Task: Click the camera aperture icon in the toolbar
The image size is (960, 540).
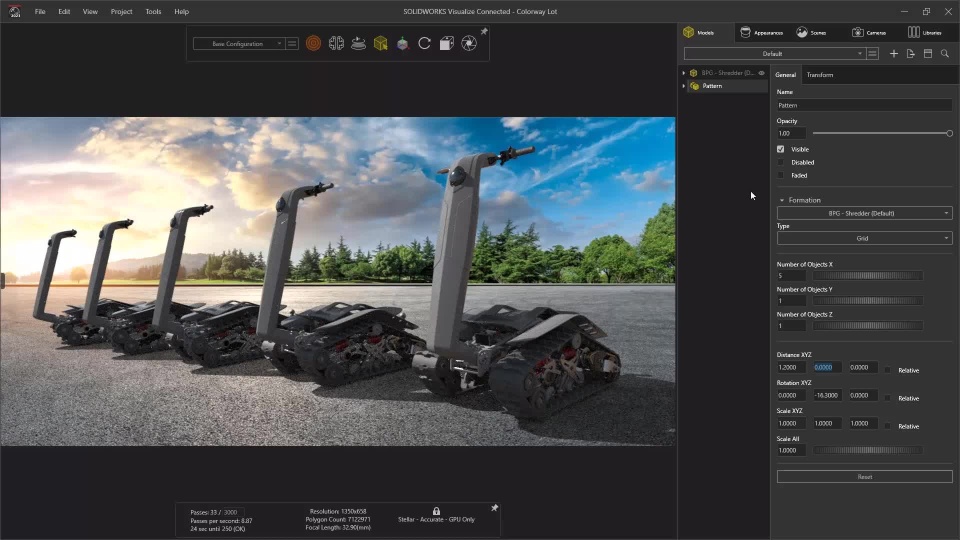Action: (x=468, y=44)
